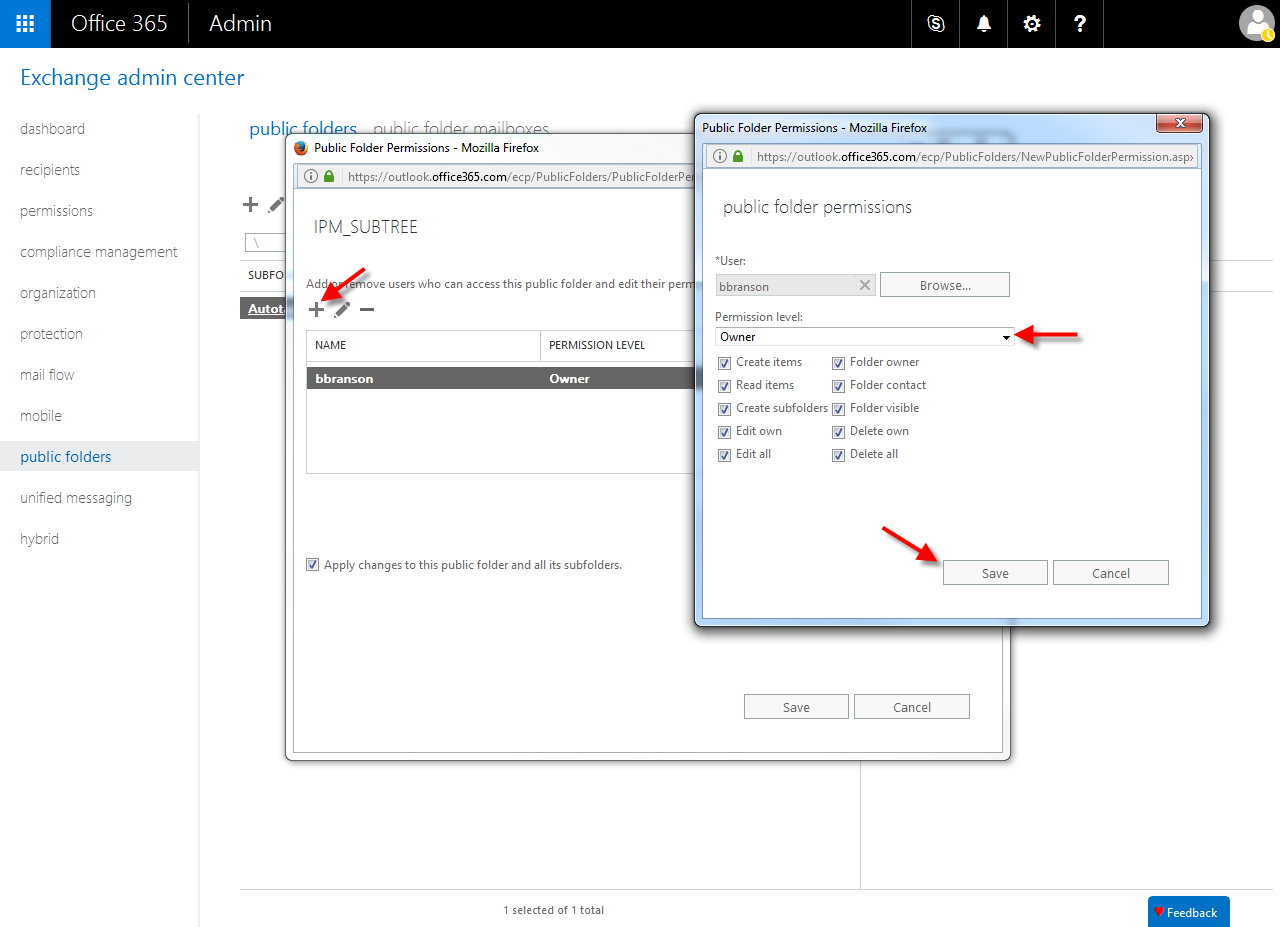Screen dimensions: 1280x927
Task: Toggle the Edit own checkbox
Action: (x=725, y=432)
